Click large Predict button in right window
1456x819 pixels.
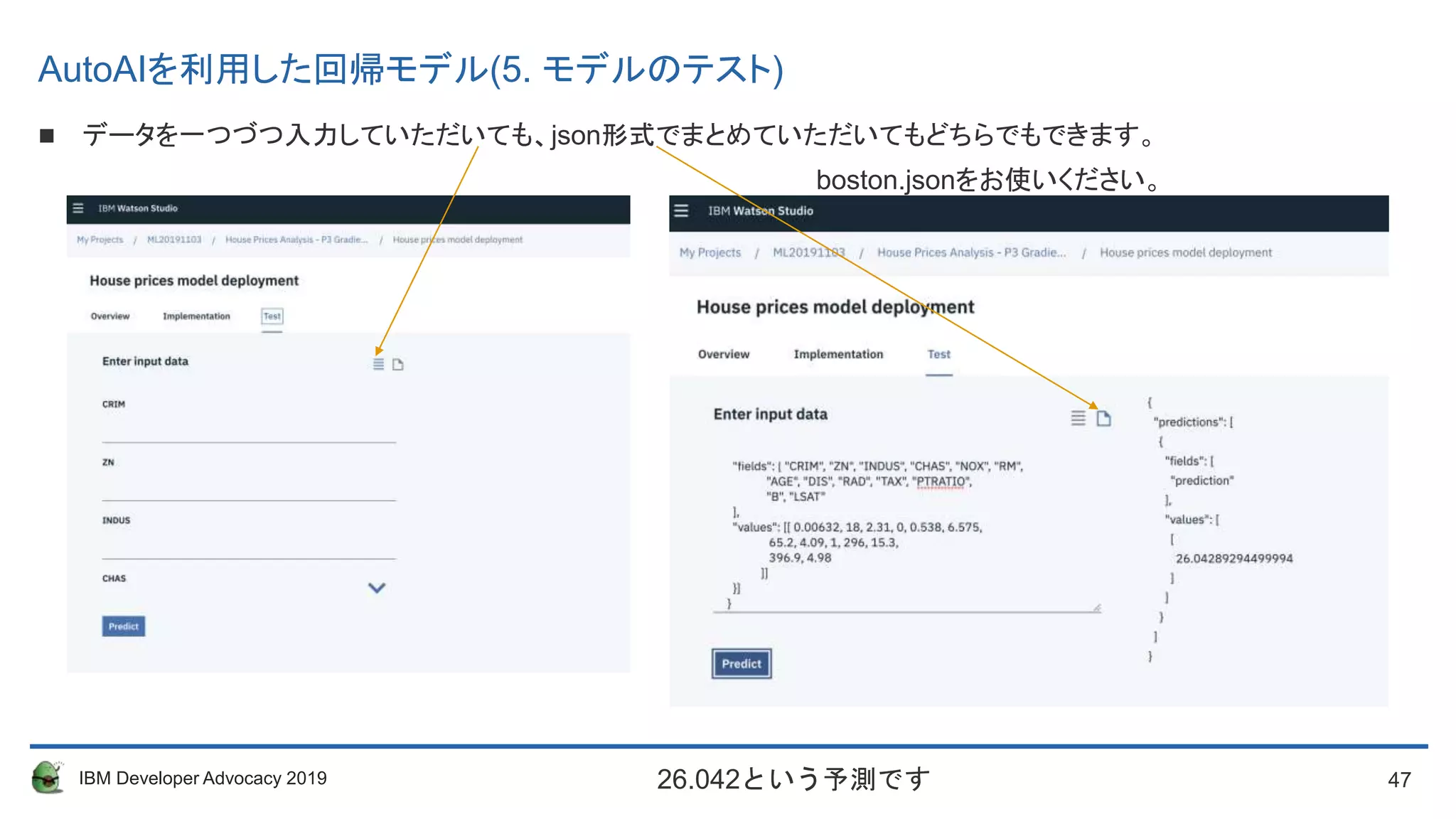click(x=742, y=664)
